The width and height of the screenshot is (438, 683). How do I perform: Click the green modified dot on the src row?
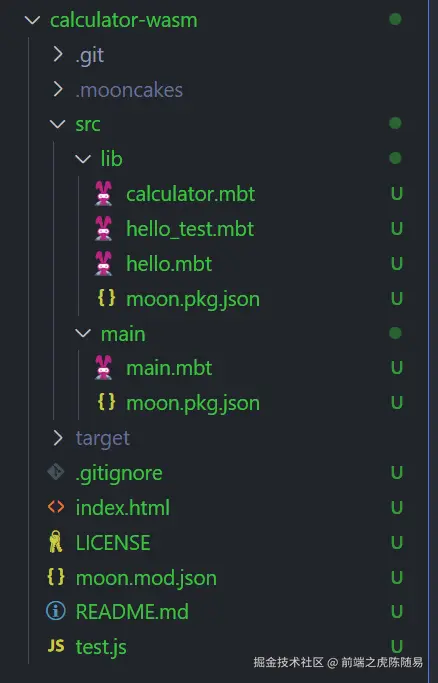tap(395, 123)
